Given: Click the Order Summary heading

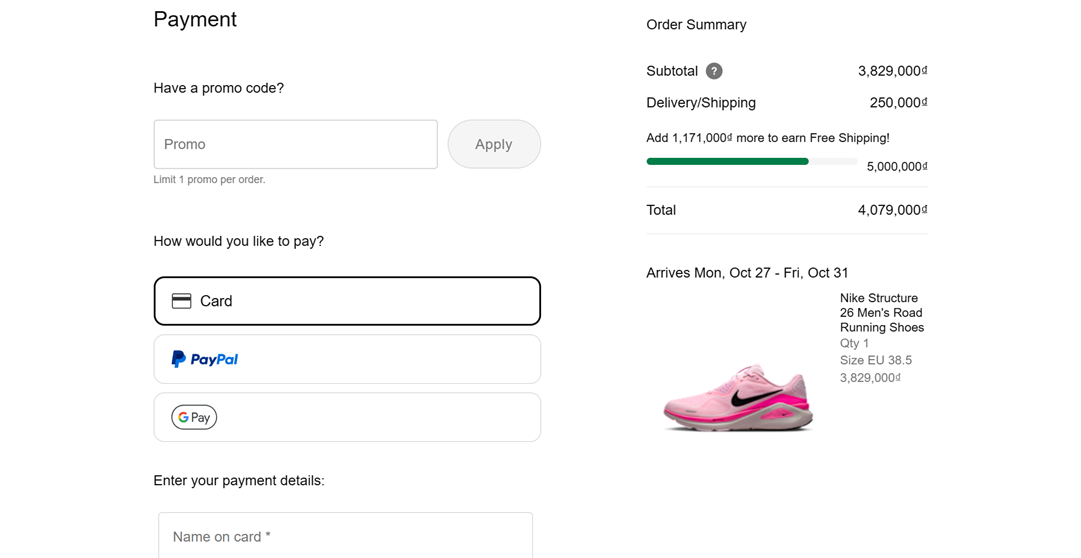Looking at the screenshot, I should 696,25.
